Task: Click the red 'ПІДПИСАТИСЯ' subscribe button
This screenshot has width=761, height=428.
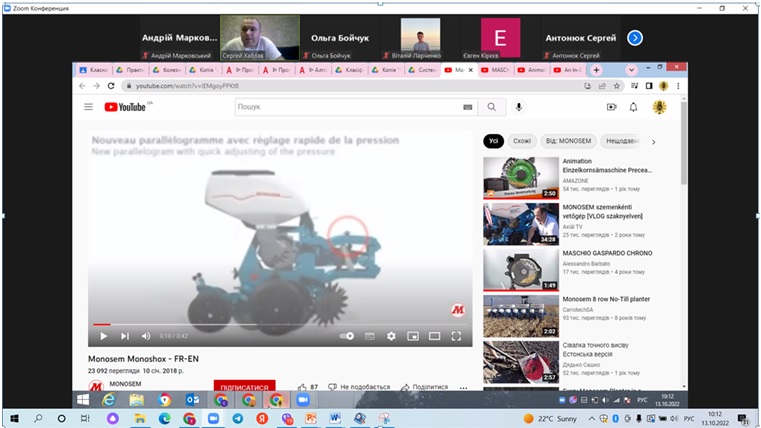Action: 244,386
